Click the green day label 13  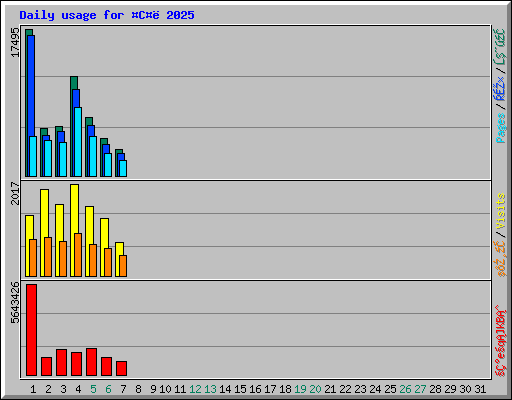[x=210, y=389]
